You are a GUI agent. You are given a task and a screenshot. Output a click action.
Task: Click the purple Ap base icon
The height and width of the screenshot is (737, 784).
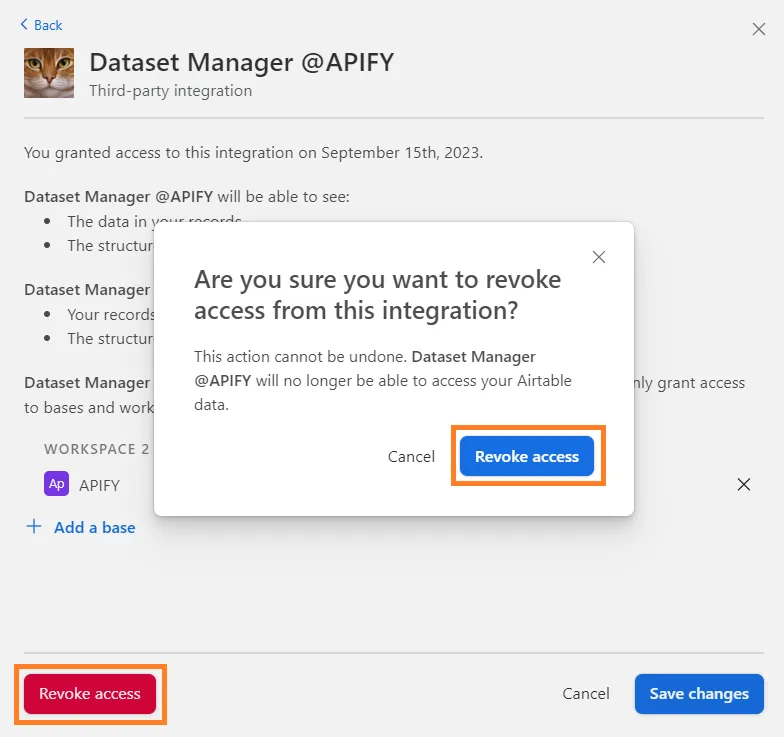point(56,484)
